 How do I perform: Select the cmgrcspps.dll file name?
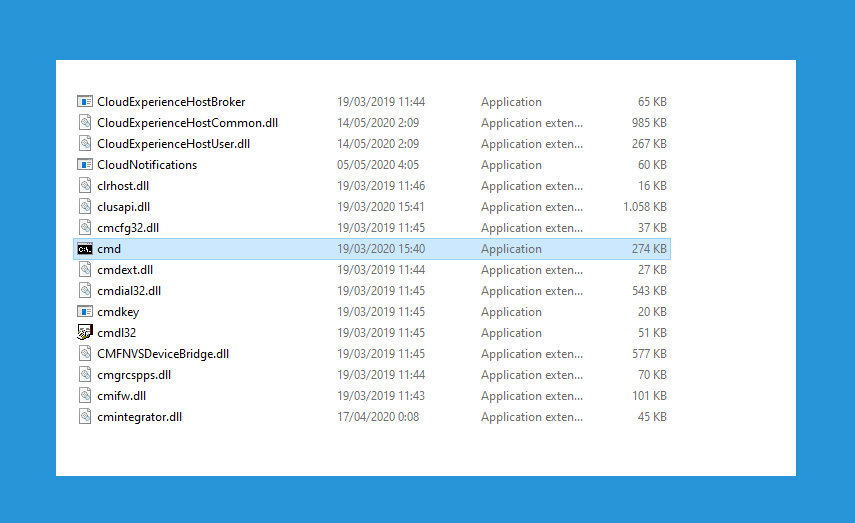click(134, 375)
